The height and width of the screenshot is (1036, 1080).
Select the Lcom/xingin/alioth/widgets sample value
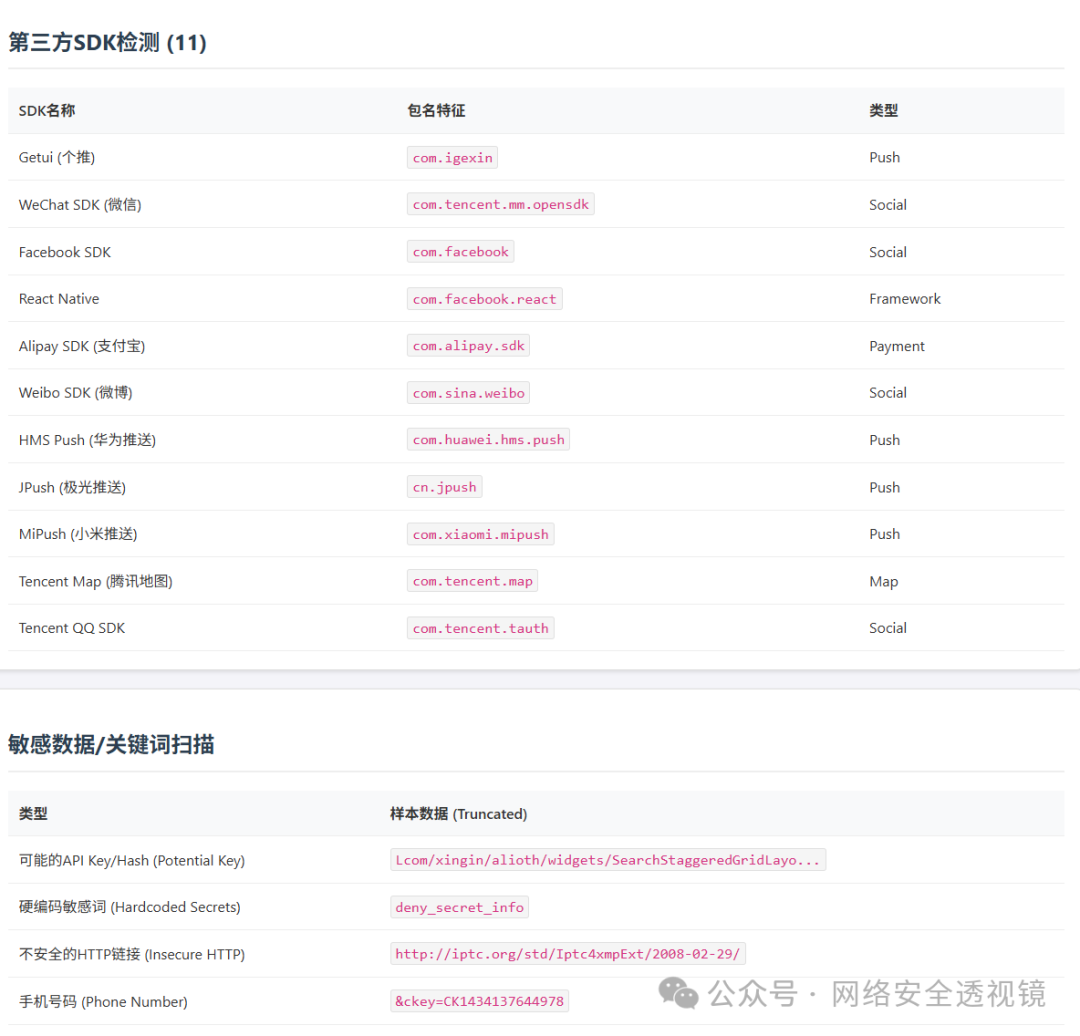click(x=608, y=860)
